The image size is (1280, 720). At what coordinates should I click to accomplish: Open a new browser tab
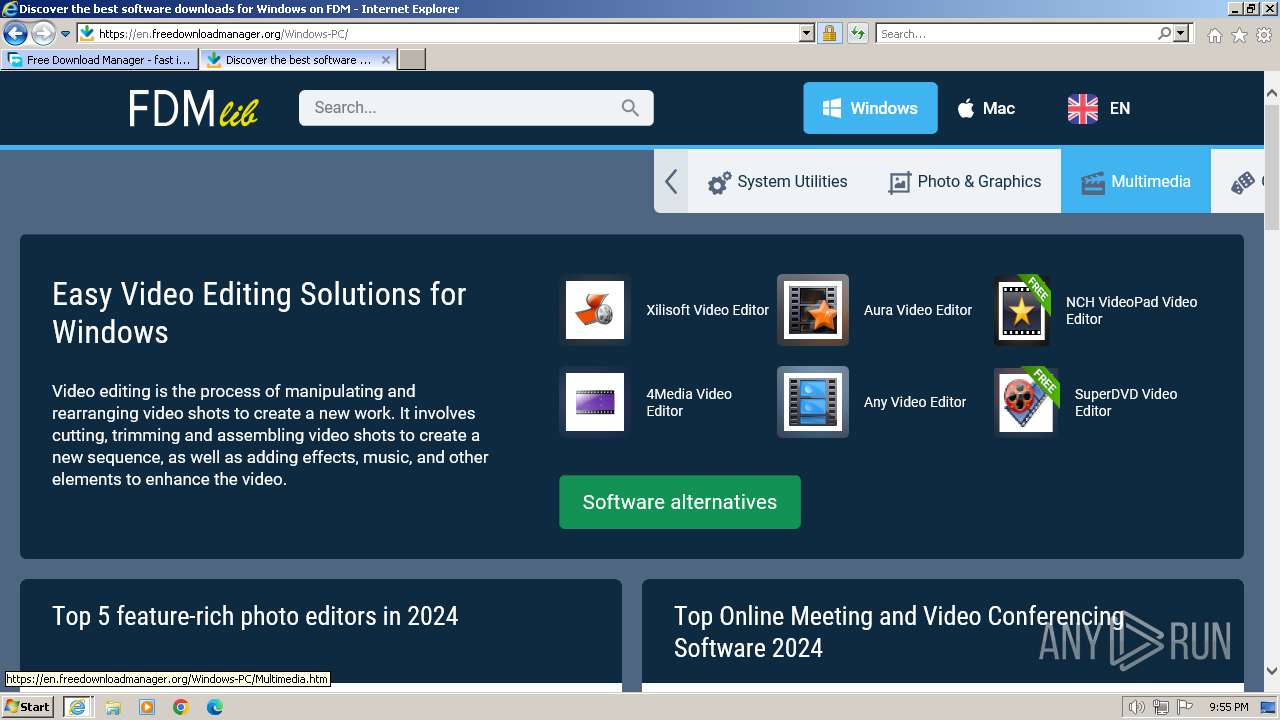(x=412, y=60)
